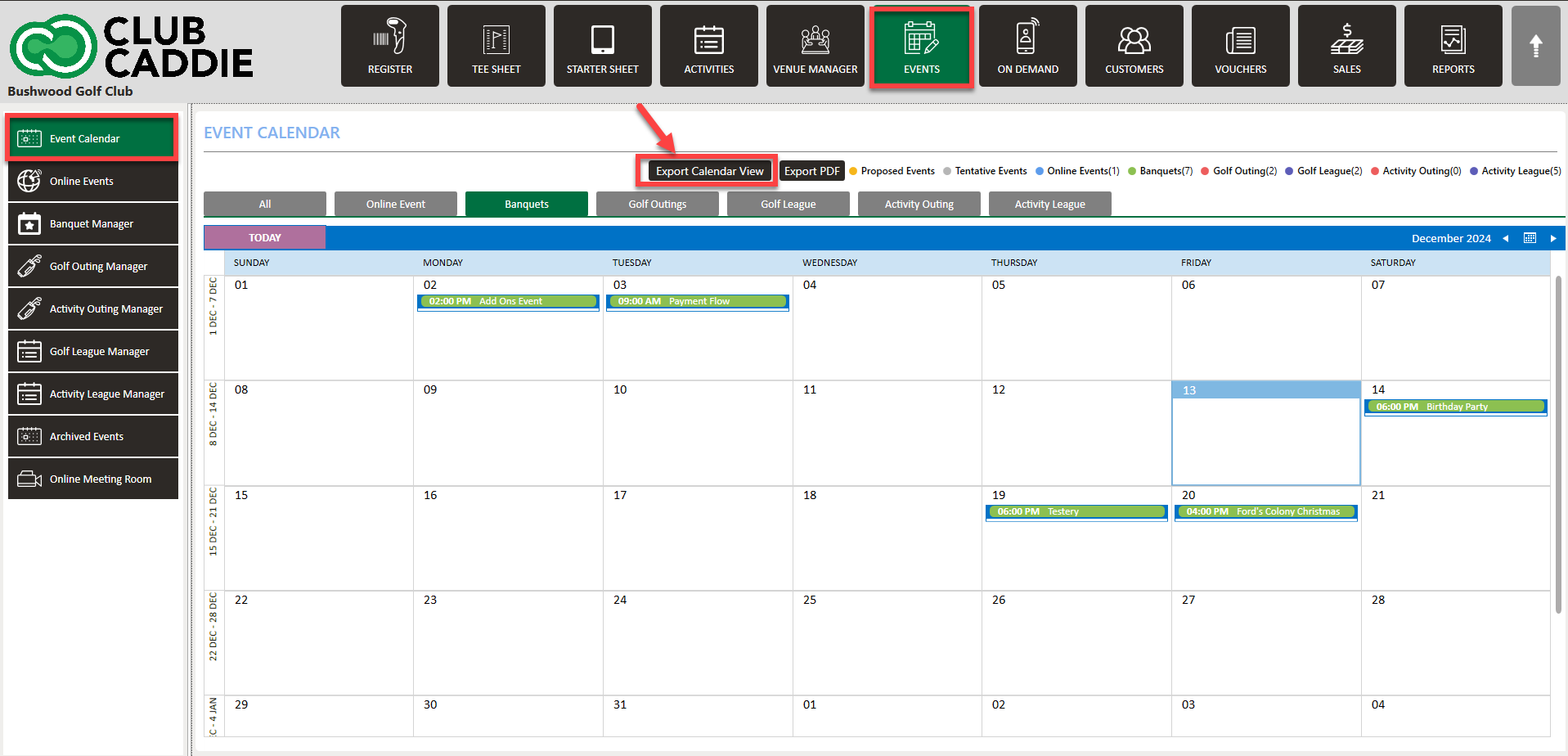Select week row 1 DEC - 7 DEC
1568x756 pixels.
pyautogui.click(x=213, y=327)
